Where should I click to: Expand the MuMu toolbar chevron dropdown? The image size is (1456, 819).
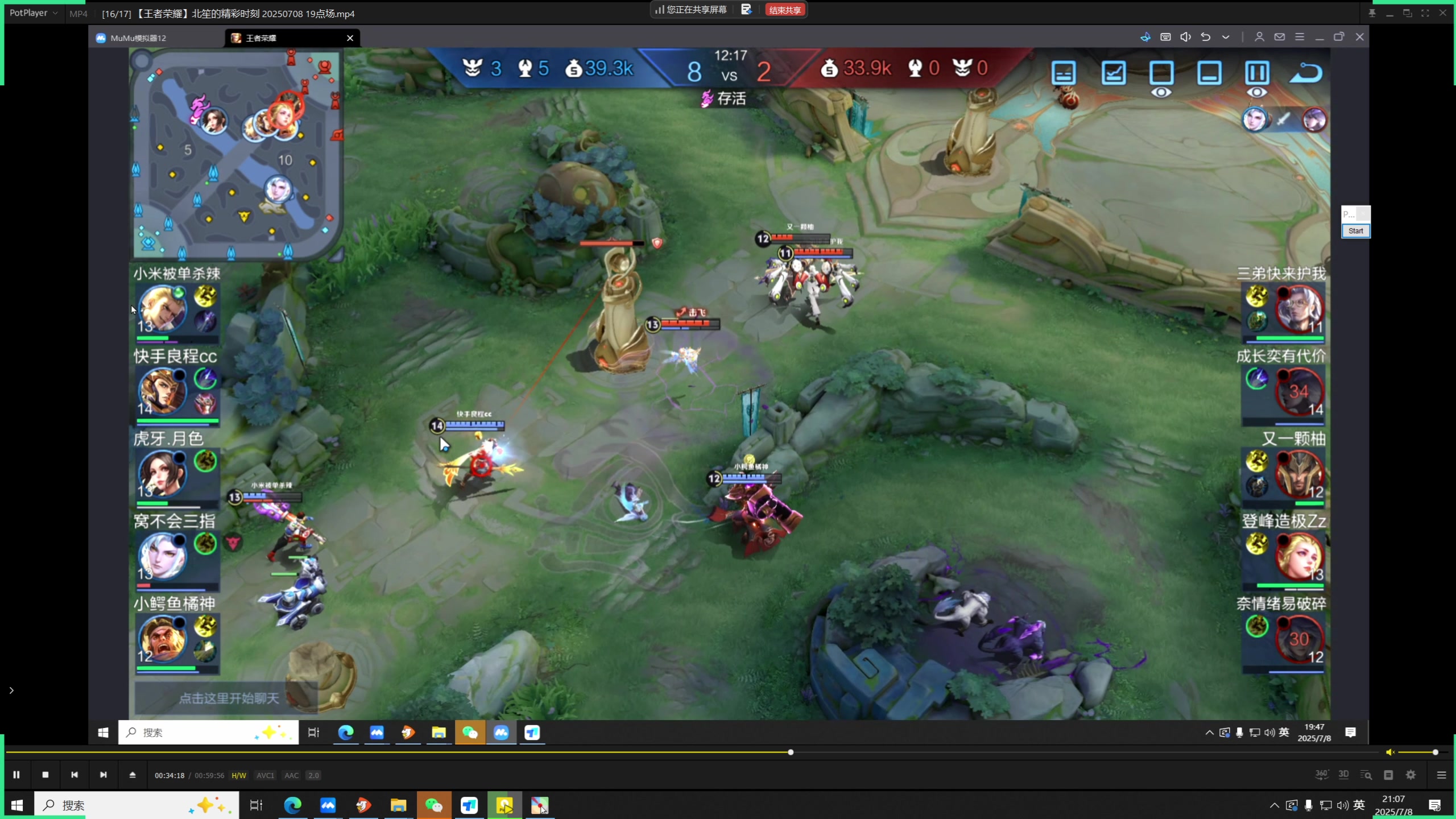(x=1226, y=37)
